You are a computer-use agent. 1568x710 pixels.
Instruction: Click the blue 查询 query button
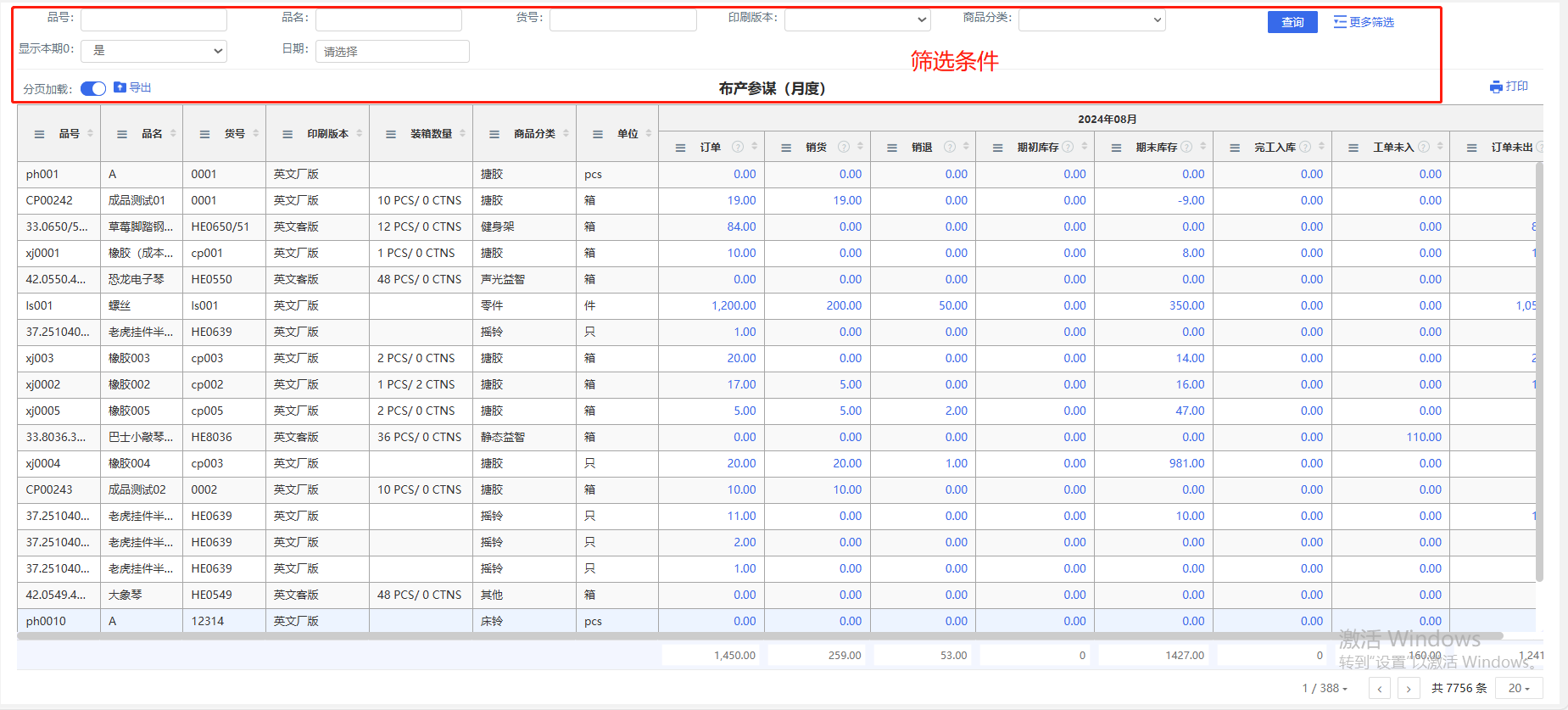coord(1292,22)
